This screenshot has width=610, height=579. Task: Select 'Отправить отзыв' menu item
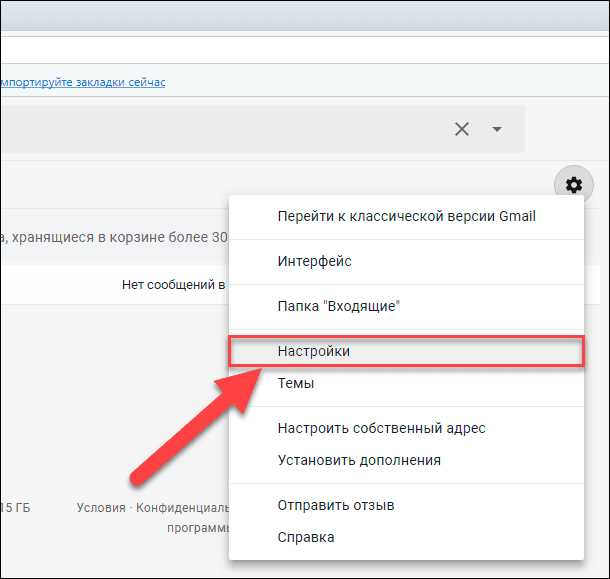tap(407, 505)
